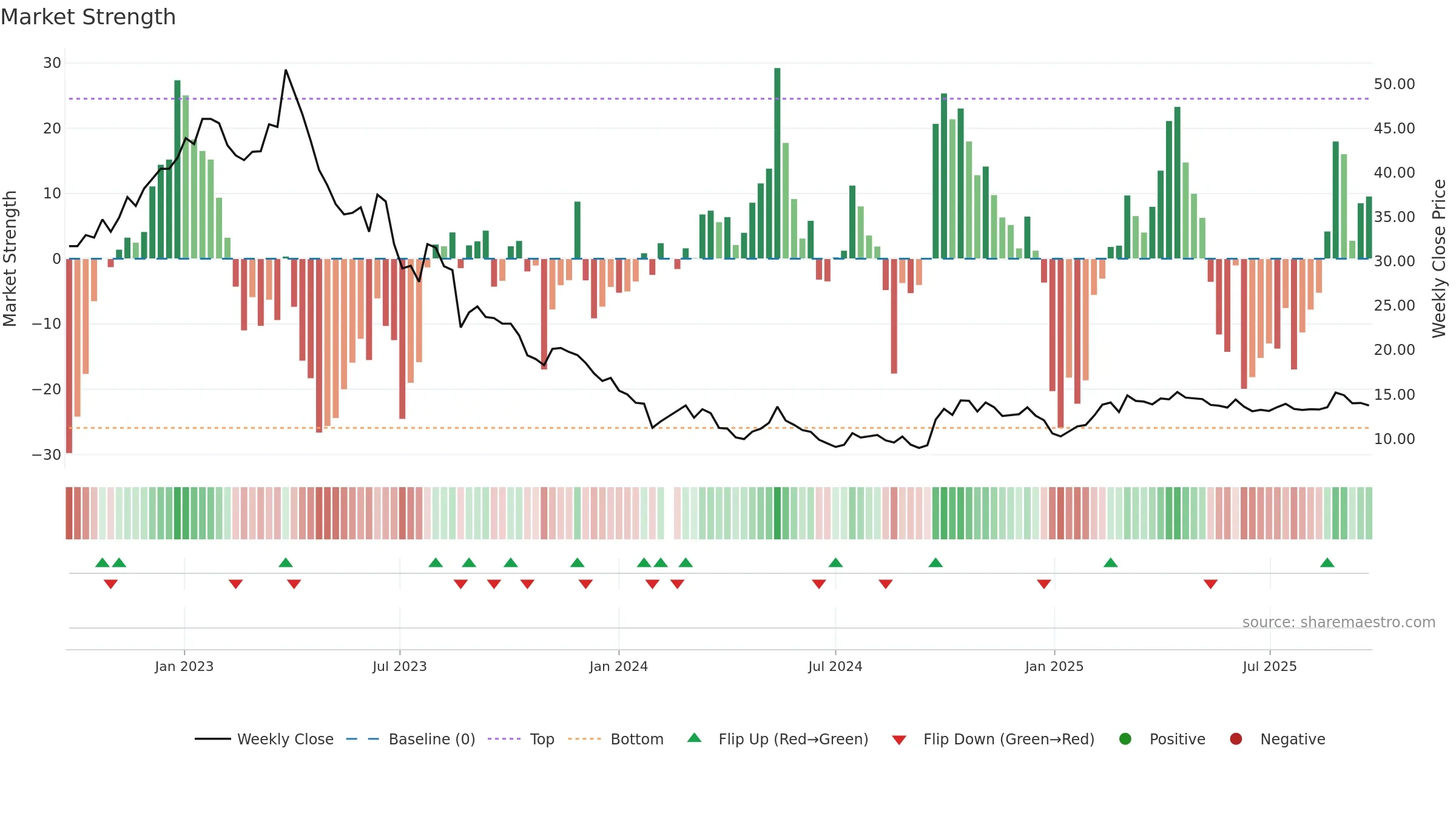Click the tallest green bar near April 2024
The width and height of the screenshot is (1456, 819).
(777, 163)
